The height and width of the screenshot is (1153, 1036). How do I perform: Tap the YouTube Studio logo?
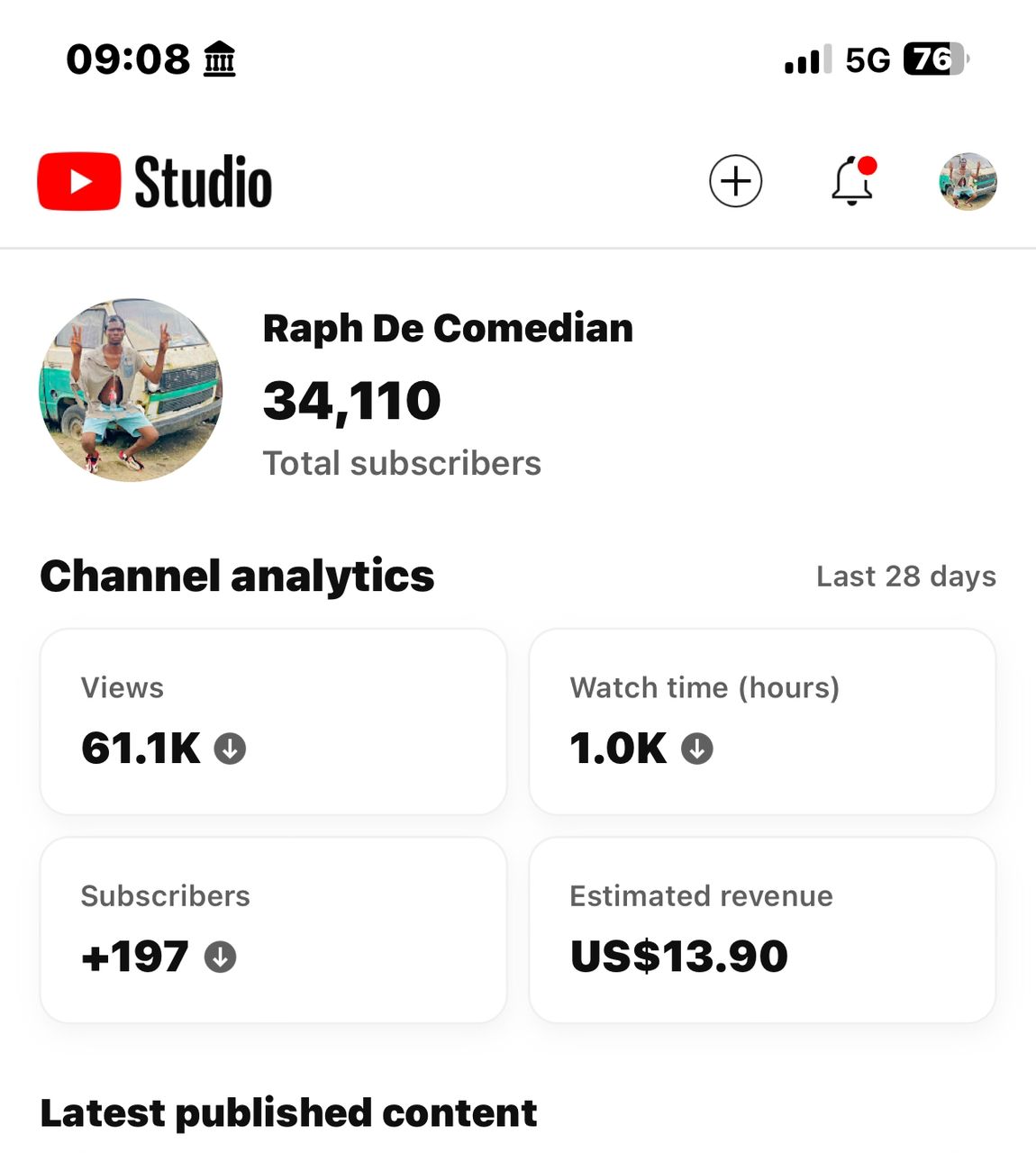154,182
